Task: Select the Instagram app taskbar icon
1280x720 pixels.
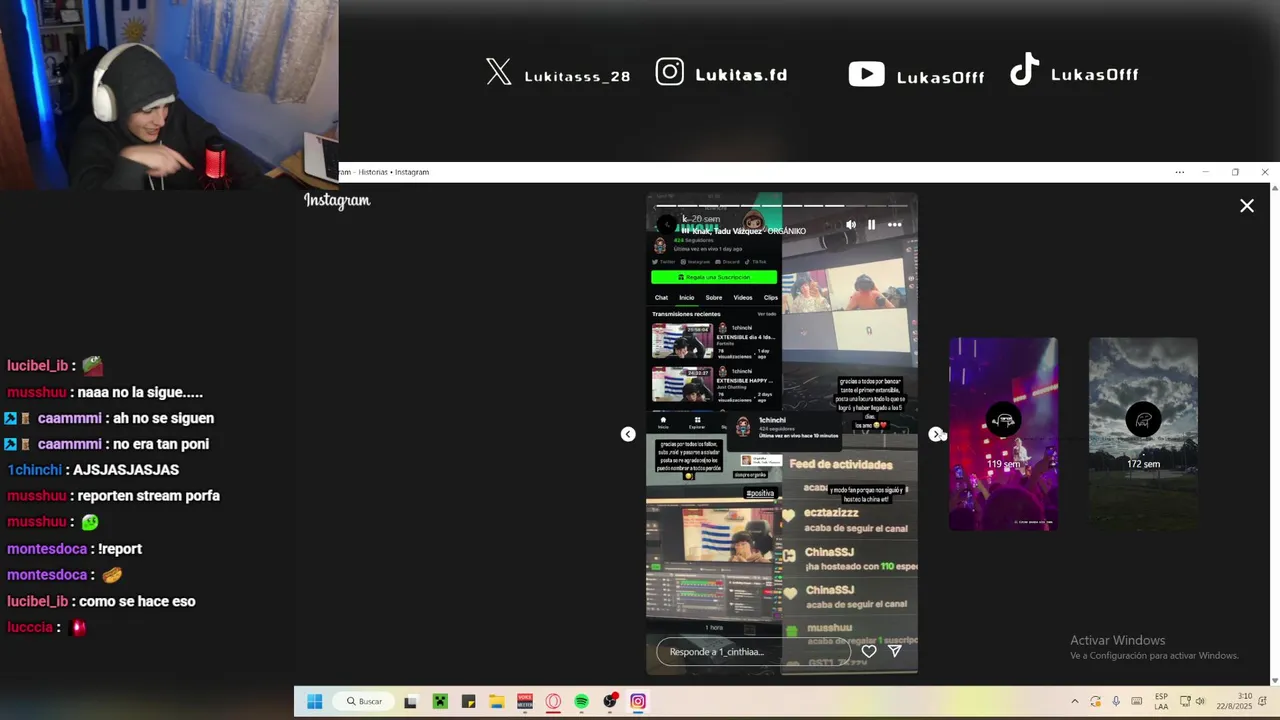Action: click(638, 701)
